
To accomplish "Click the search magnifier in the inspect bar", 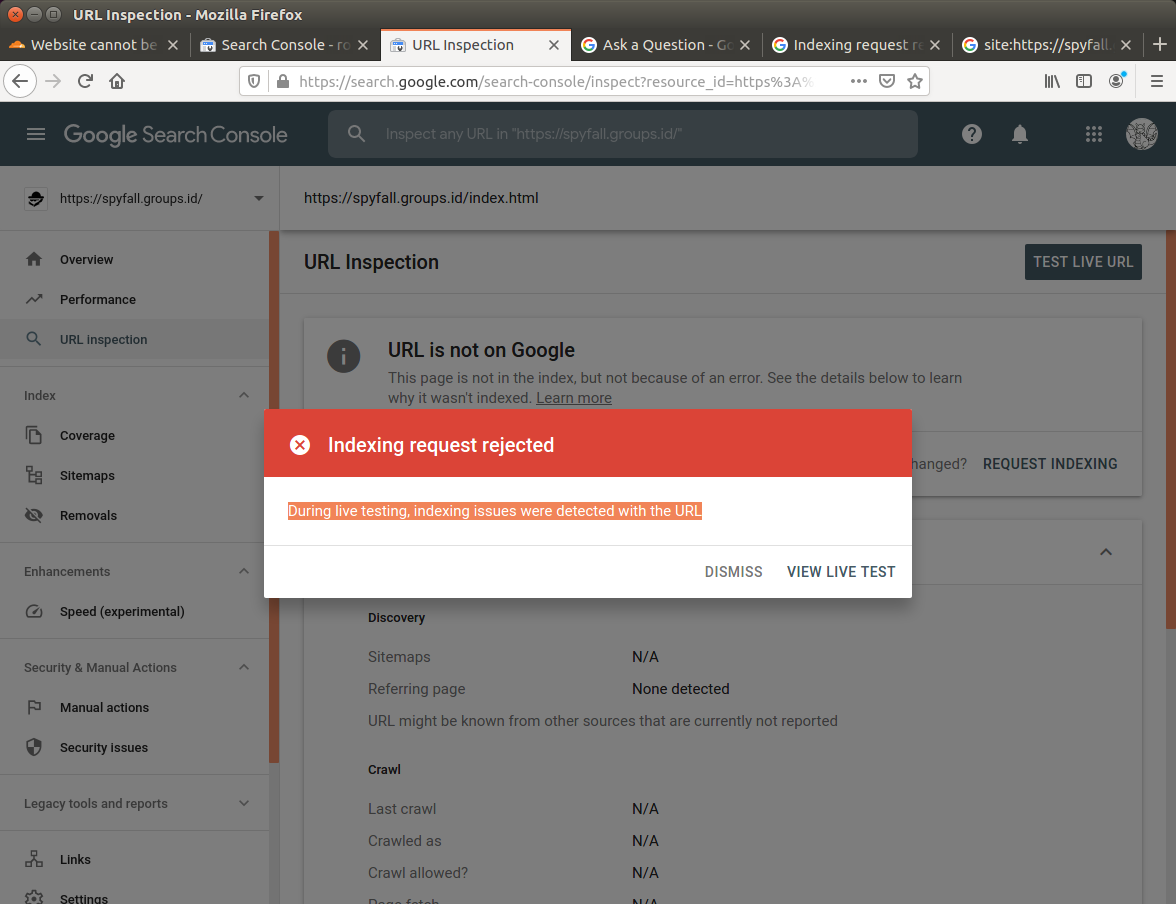I will [356, 134].
